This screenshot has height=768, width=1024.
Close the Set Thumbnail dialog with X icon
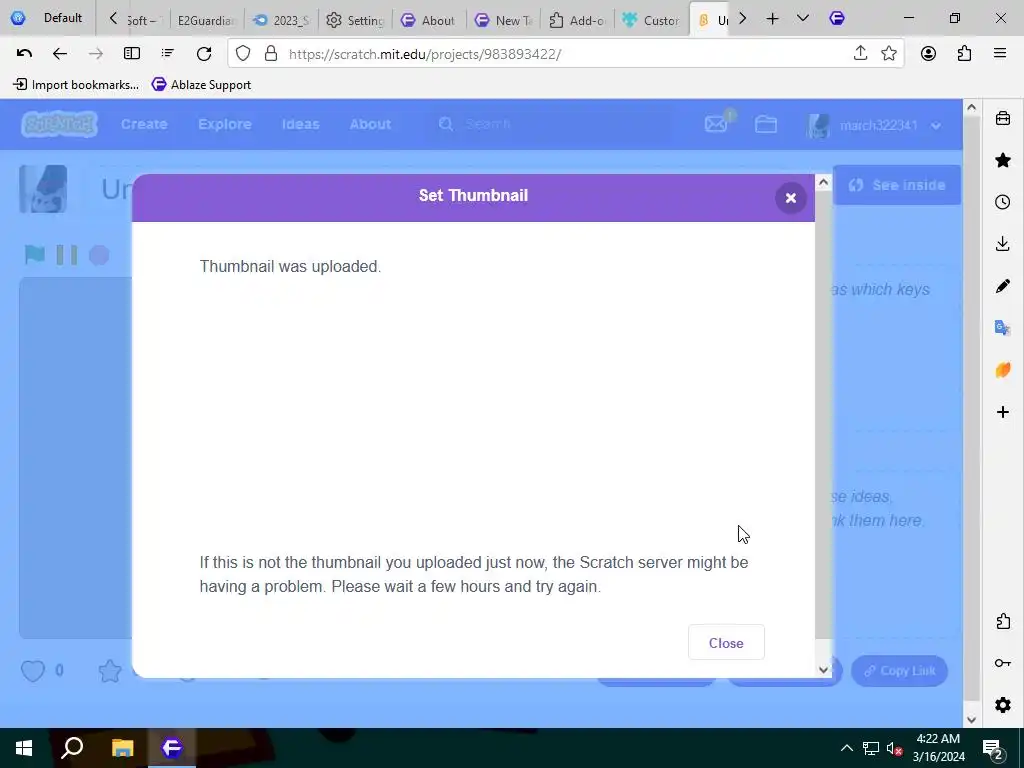click(x=790, y=198)
